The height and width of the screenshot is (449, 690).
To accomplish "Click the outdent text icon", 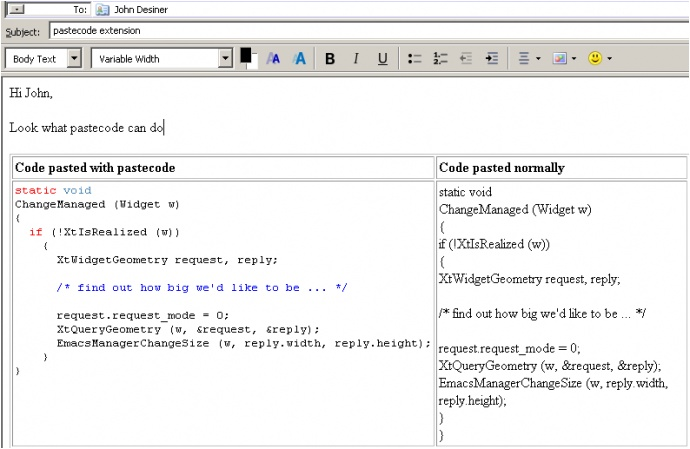I will (x=466, y=59).
